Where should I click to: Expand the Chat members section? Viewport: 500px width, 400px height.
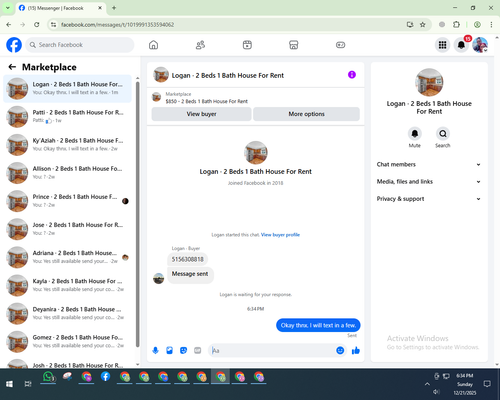429,164
